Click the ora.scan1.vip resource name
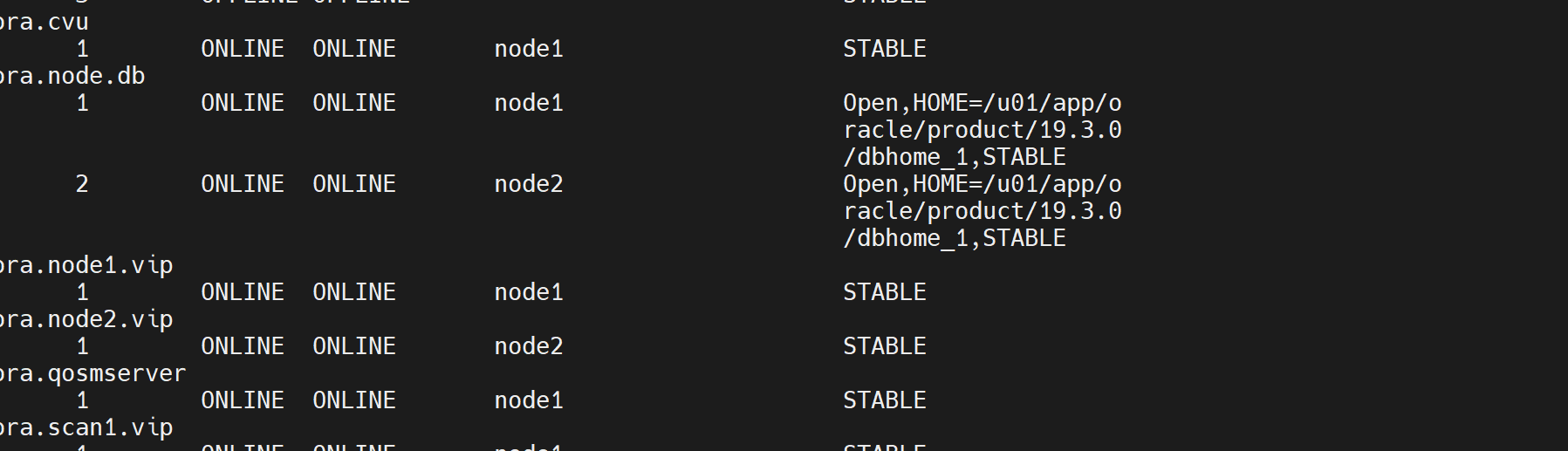 coord(86,427)
